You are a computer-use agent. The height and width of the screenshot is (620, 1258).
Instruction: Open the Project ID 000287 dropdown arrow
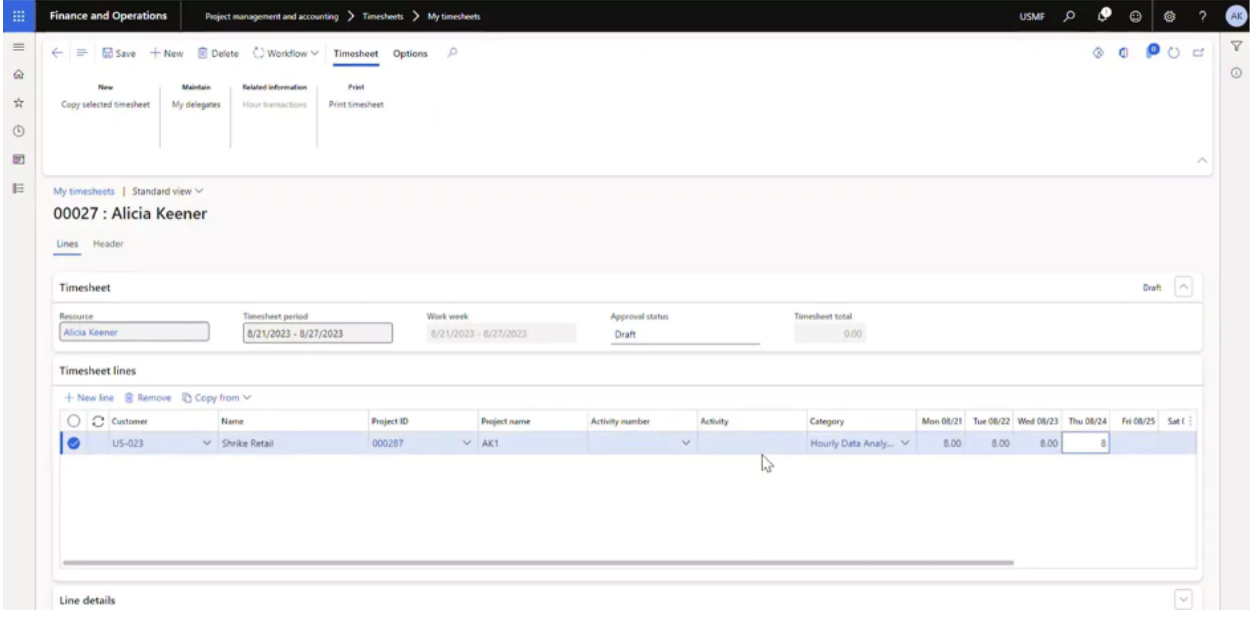[467, 443]
